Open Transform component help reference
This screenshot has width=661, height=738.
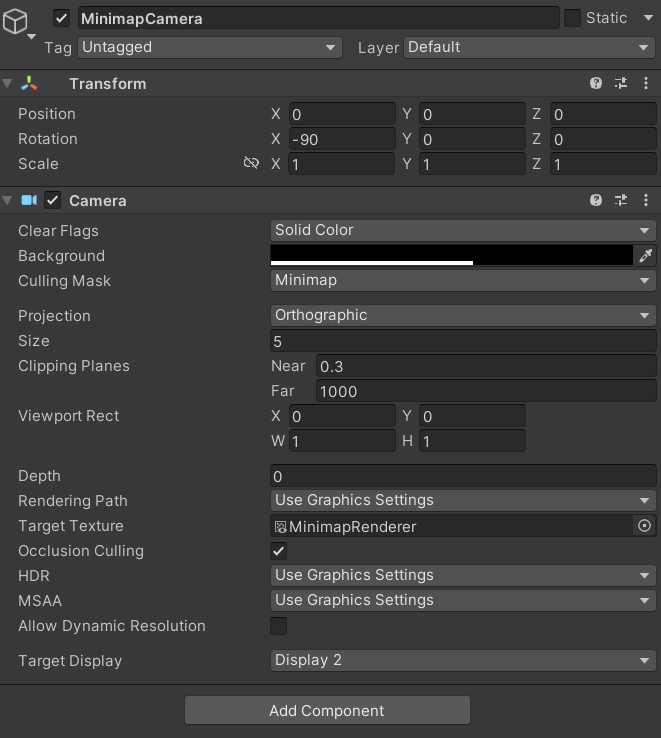[596, 83]
